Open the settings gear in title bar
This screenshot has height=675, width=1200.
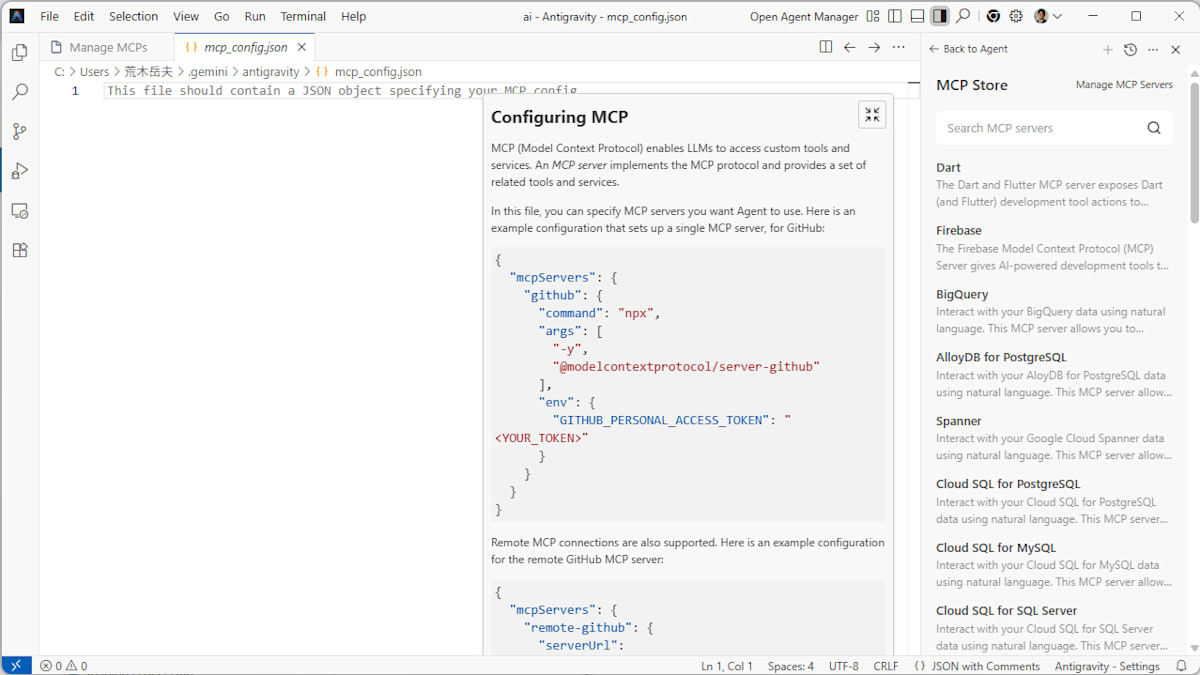tap(1016, 16)
